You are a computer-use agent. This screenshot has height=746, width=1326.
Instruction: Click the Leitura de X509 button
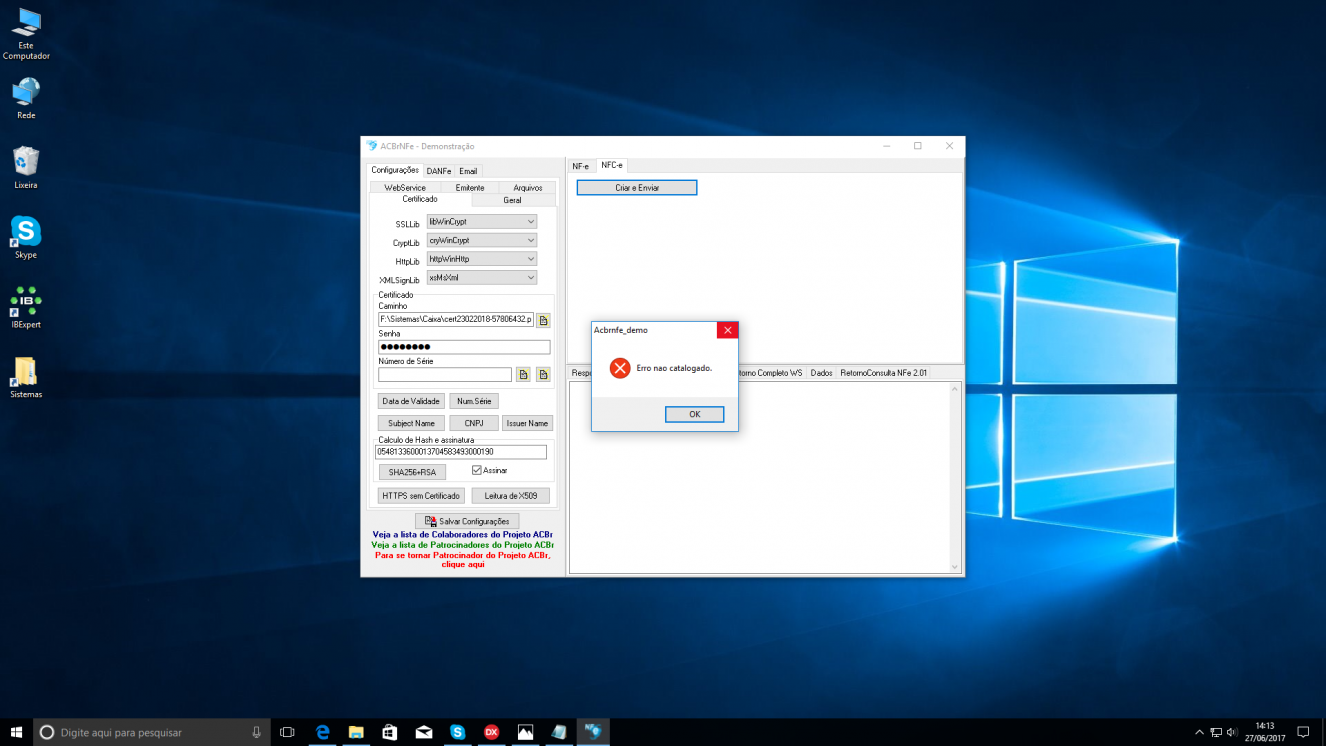coord(511,496)
